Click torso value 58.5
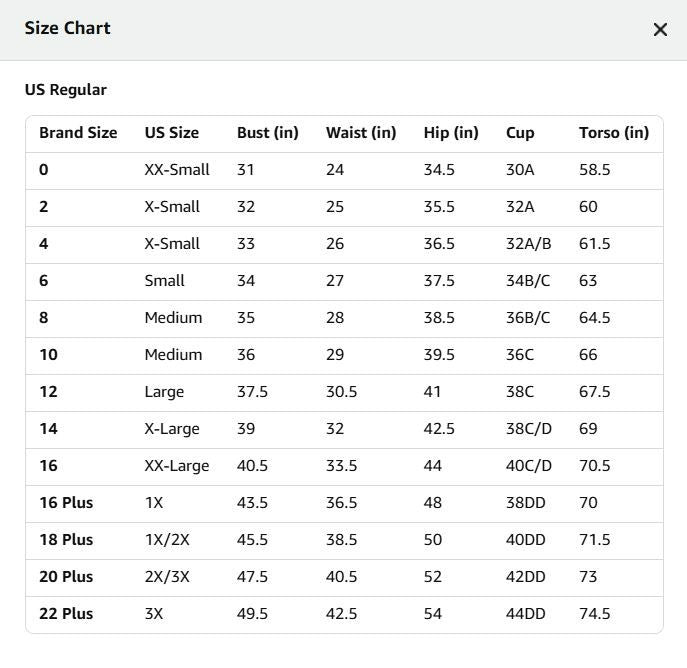 pyautogui.click(x=595, y=170)
